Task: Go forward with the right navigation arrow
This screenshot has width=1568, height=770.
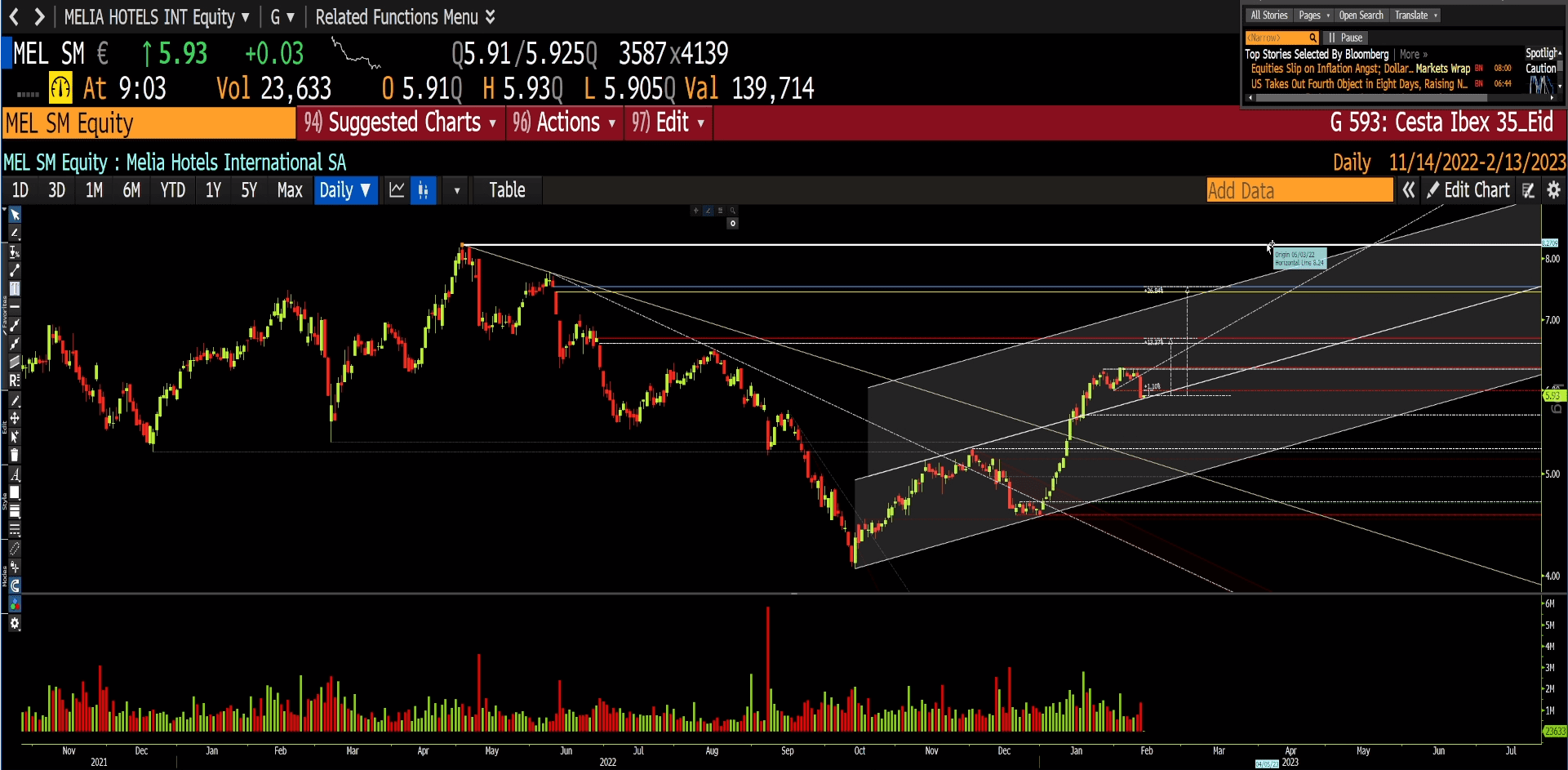Action: coord(39,16)
